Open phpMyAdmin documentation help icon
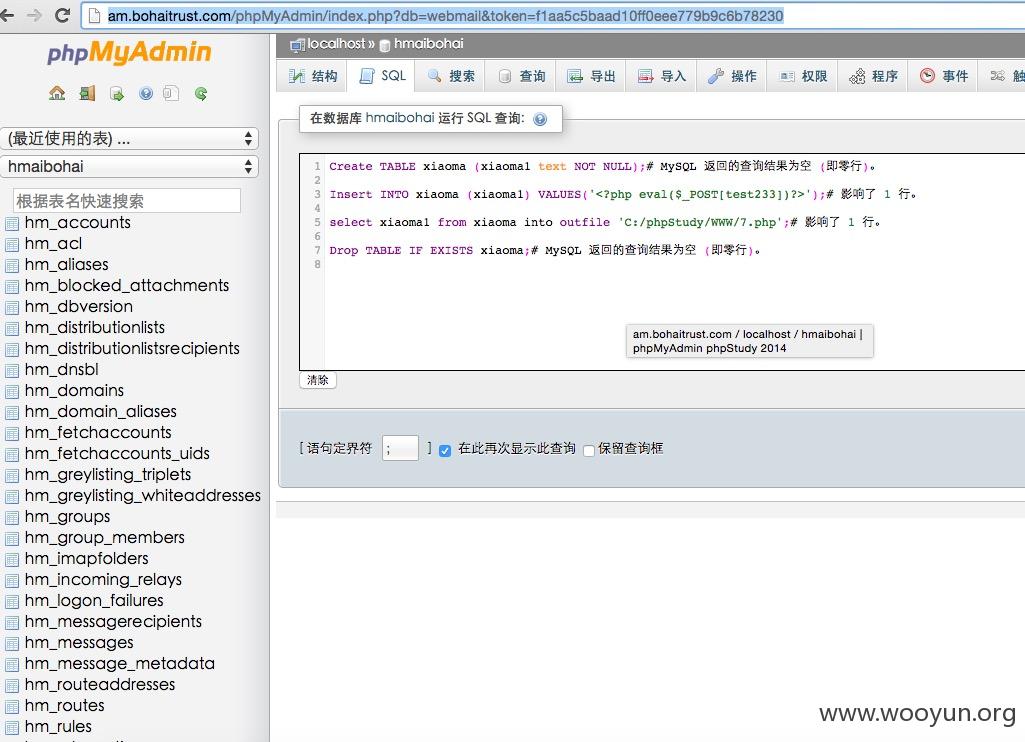This screenshot has height=742, width=1025. point(146,93)
